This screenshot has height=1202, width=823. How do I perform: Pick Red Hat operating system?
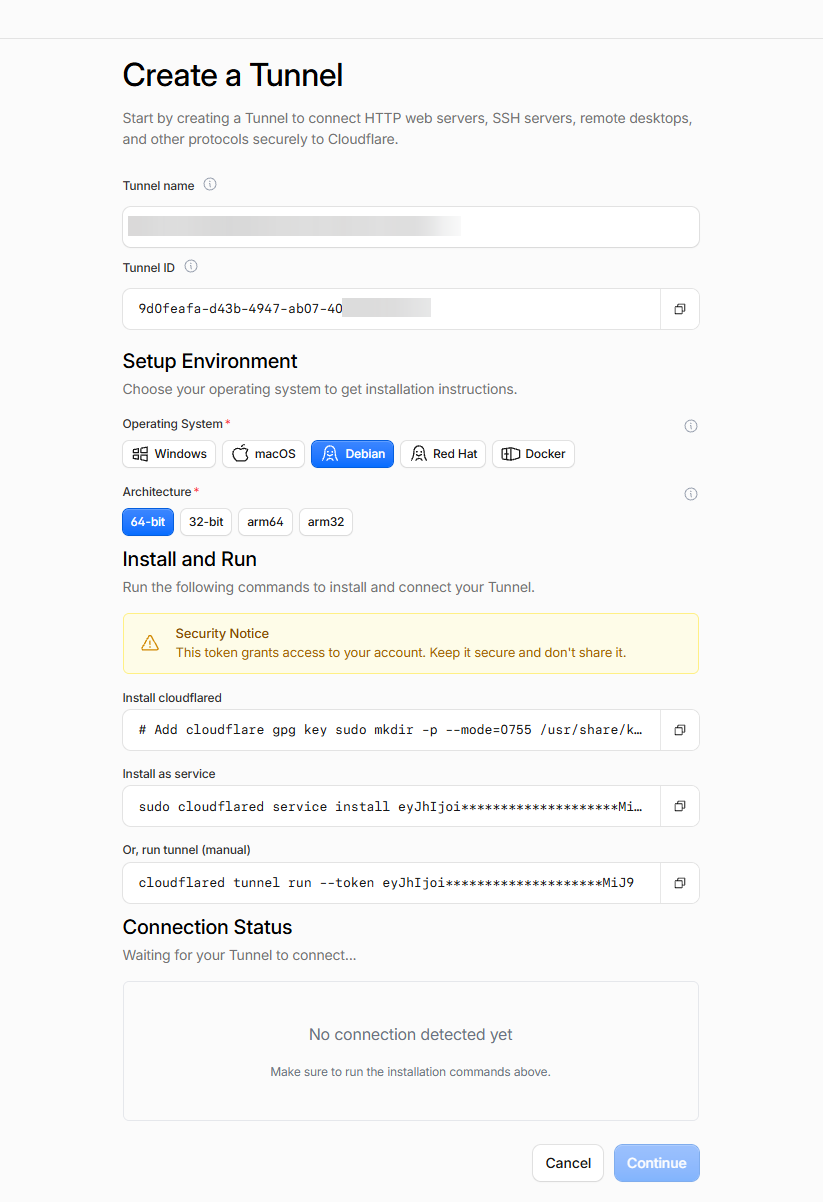click(443, 454)
